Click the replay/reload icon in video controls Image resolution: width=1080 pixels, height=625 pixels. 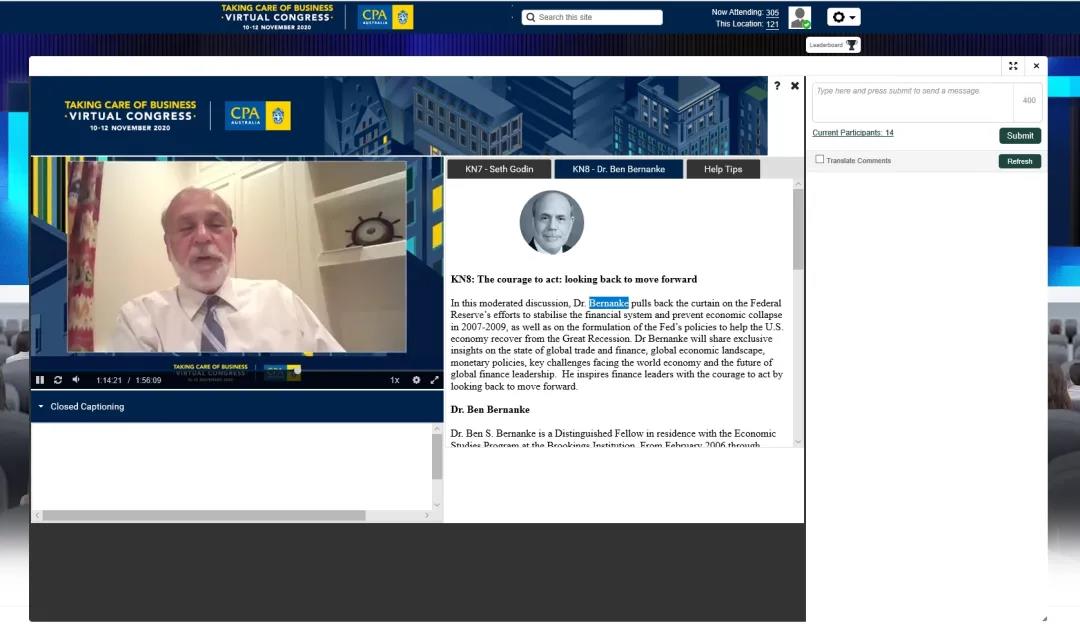pyautogui.click(x=58, y=380)
